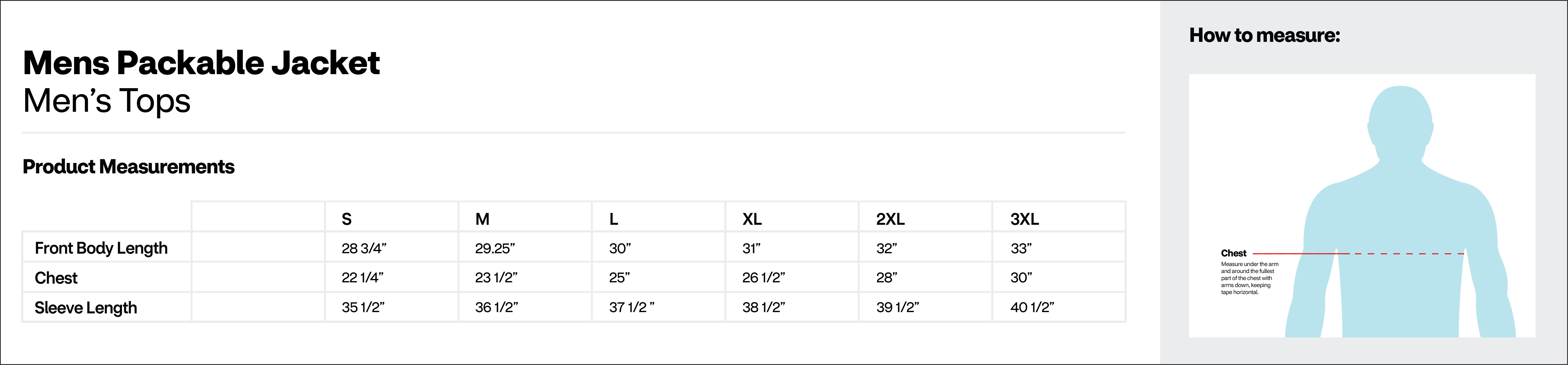Screen dimensions: 1568x365
Task: Select the XL size column header
Action: click(752, 219)
